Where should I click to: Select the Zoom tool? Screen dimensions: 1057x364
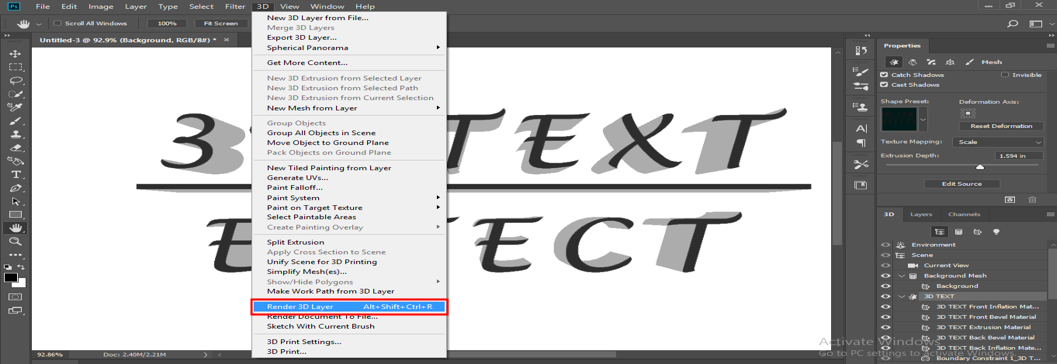(16, 241)
